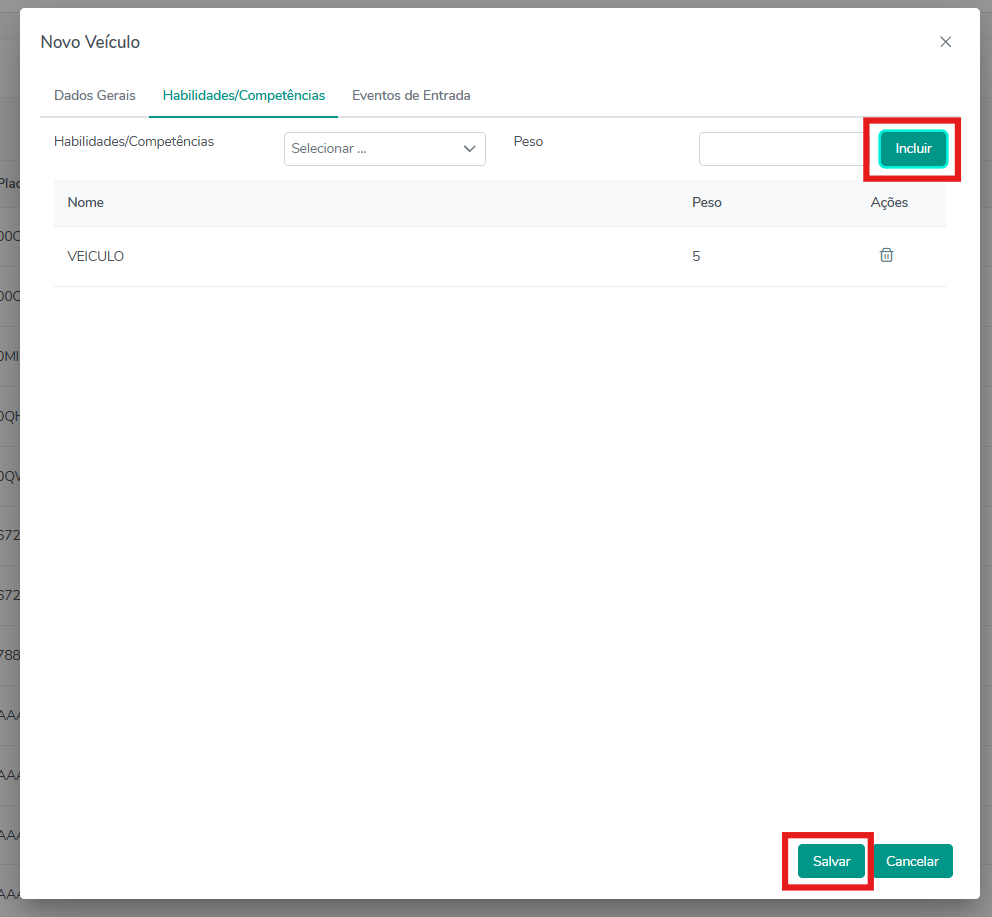
Task: Open the Eventos de Entrada tab
Action: (x=411, y=96)
